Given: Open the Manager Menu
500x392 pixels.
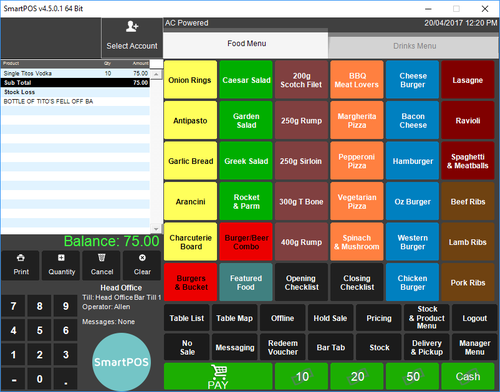Looking at the screenshot, I should (474, 347).
